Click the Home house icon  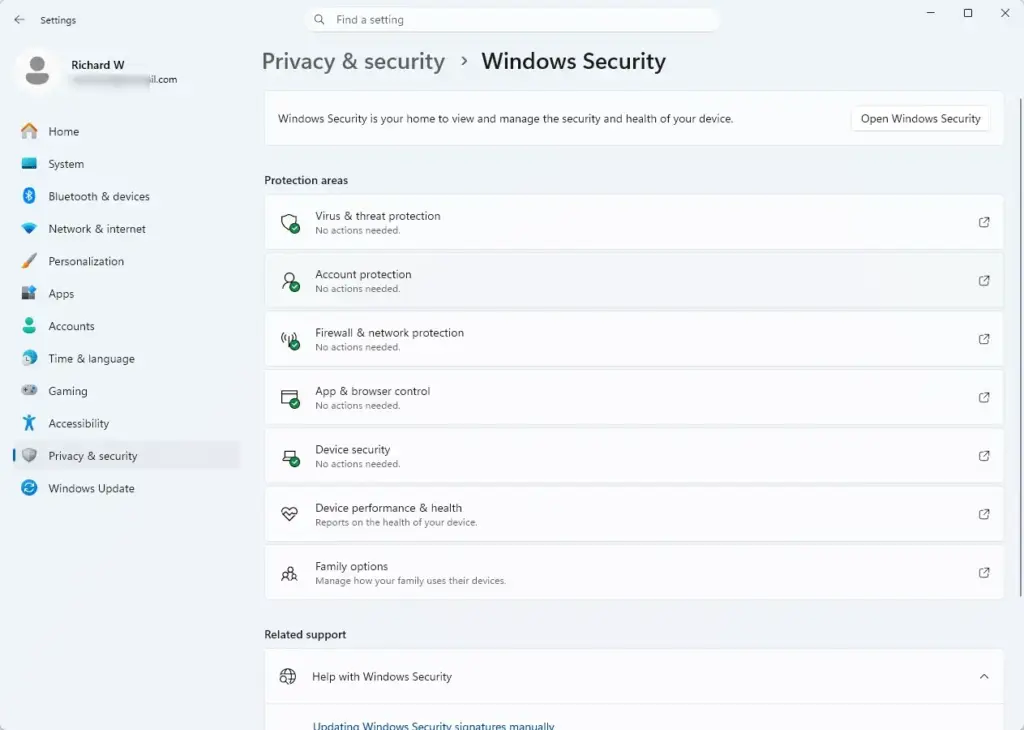click(29, 131)
